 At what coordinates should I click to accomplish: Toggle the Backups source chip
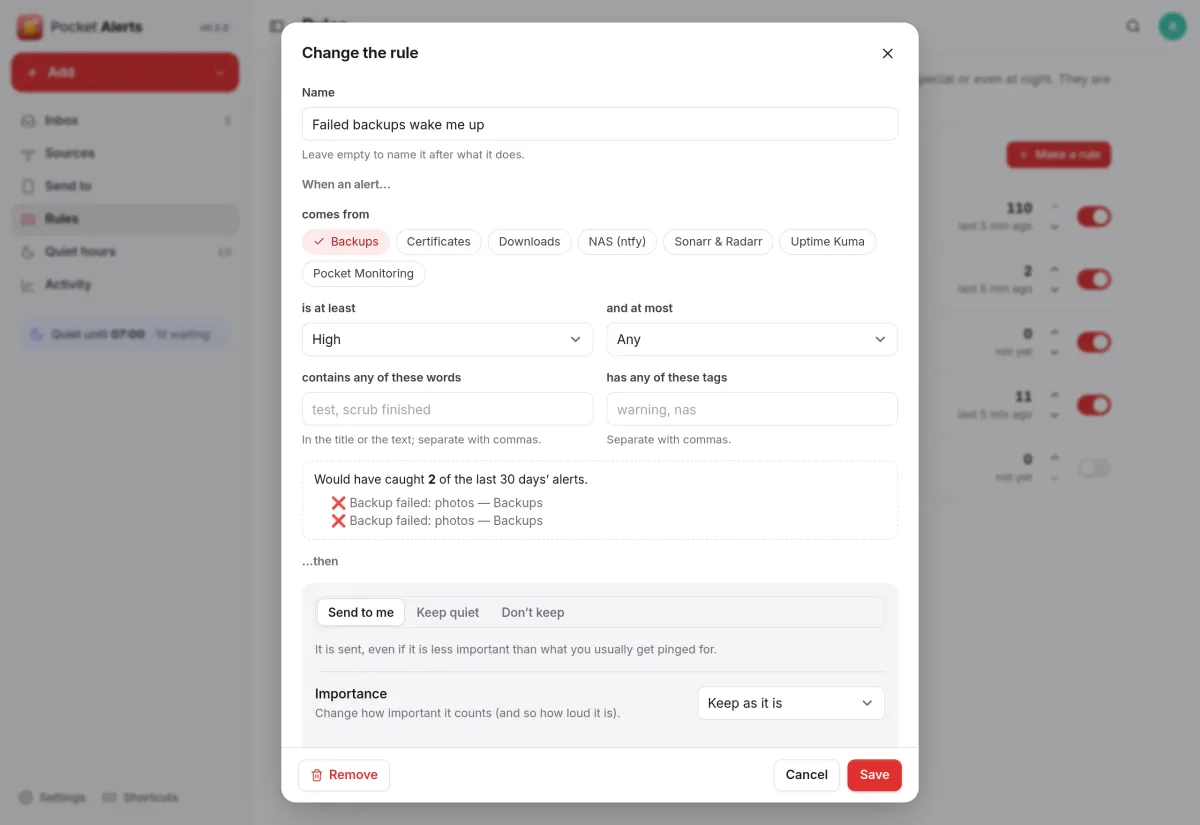[x=346, y=242]
